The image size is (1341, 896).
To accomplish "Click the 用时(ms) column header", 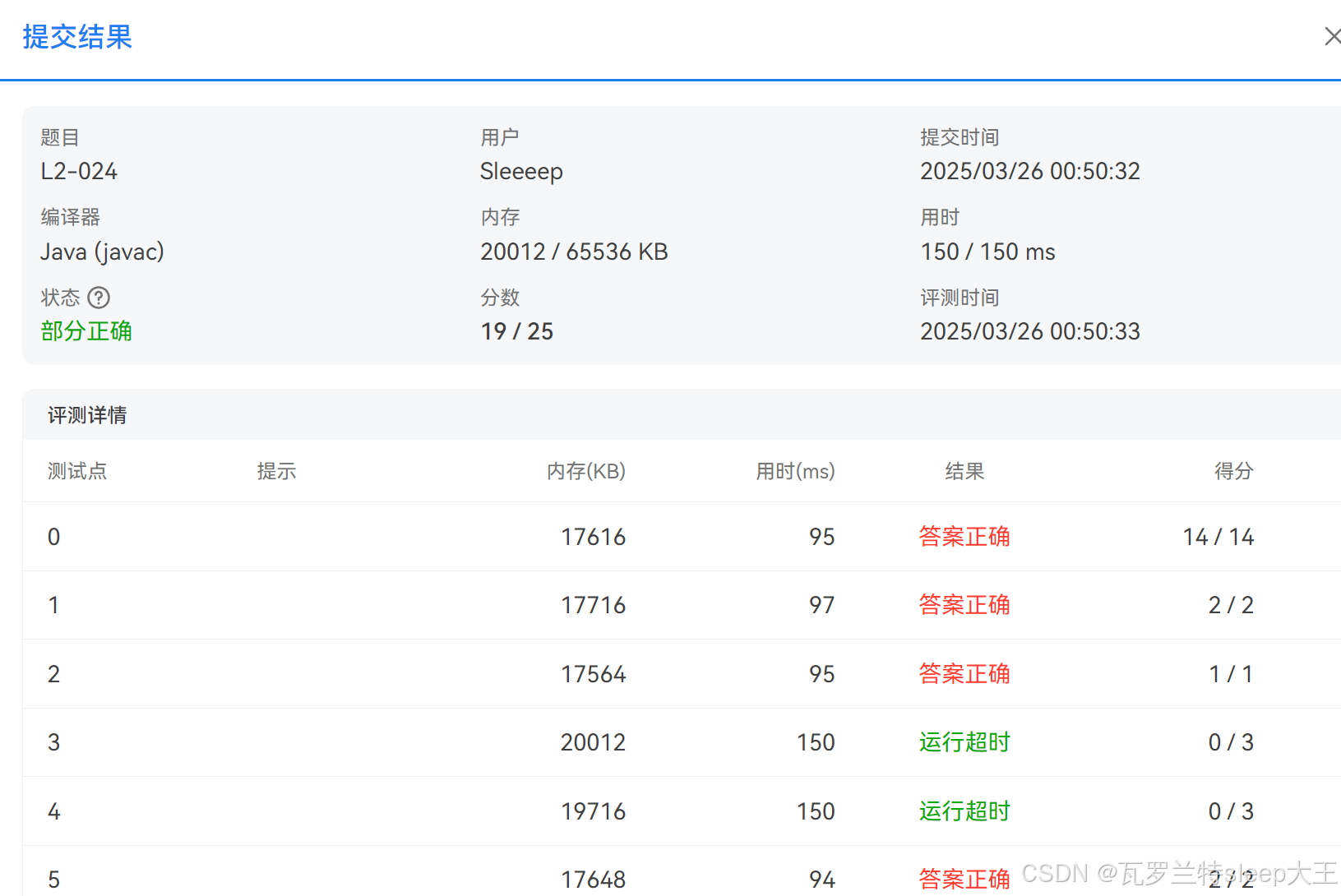I will click(x=795, y=471).
